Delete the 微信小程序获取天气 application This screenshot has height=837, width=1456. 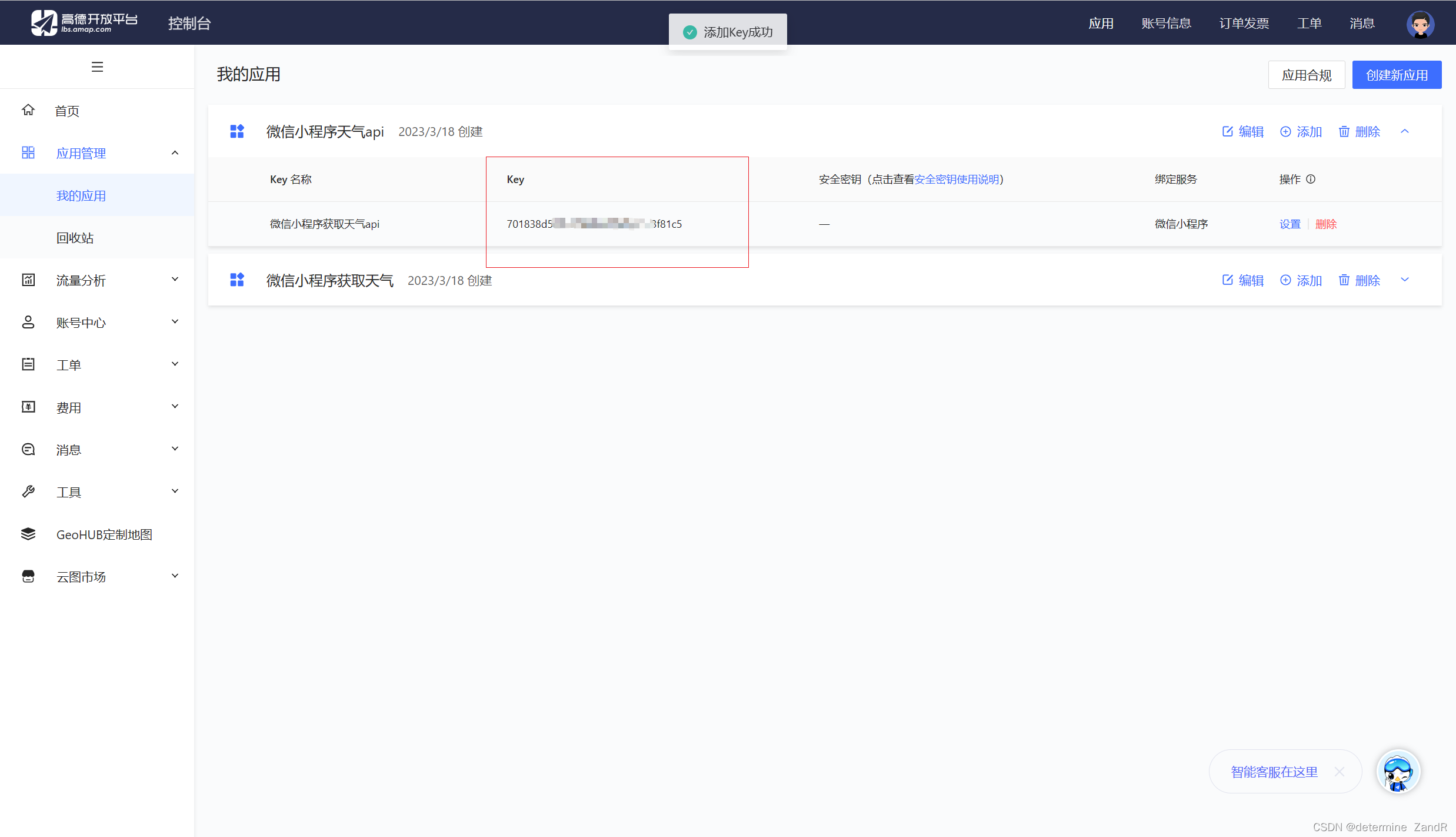[1360, 280]
